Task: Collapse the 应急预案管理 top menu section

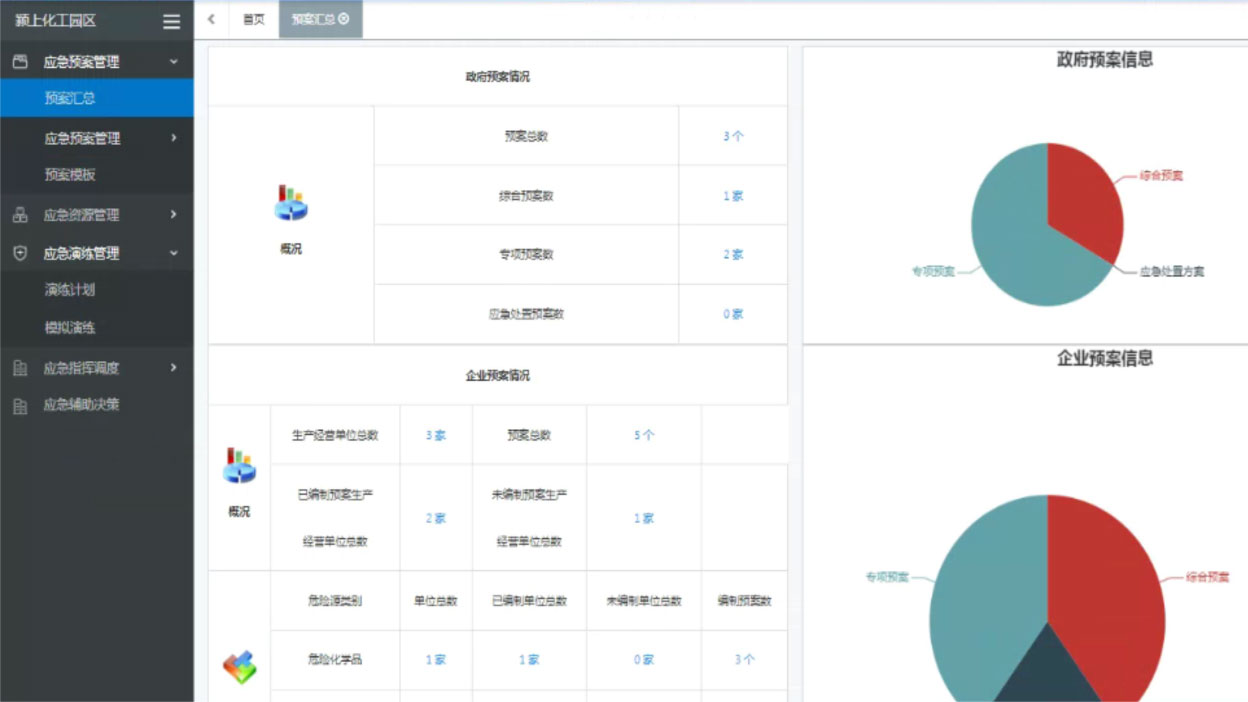Action: pyautogui.click(x=173, y=62)
